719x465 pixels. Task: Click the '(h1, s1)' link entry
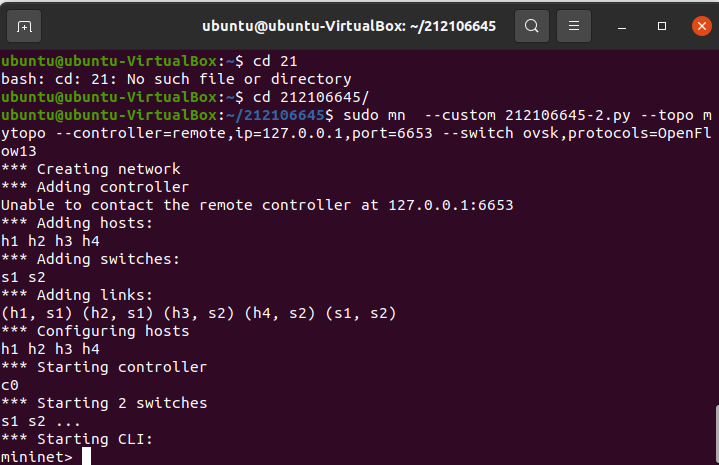pos(37,313)
